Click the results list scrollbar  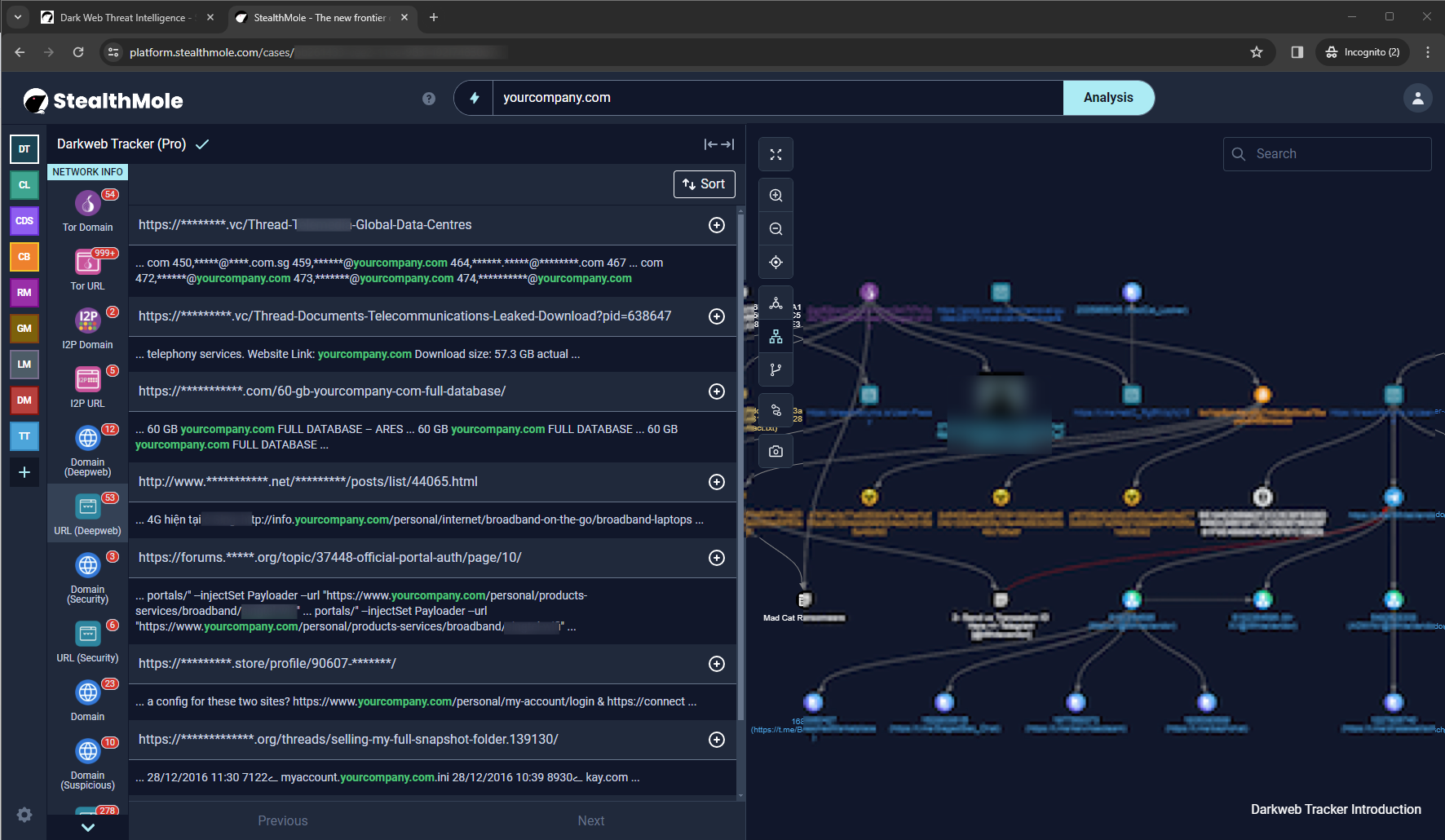(x=740, y=465)
